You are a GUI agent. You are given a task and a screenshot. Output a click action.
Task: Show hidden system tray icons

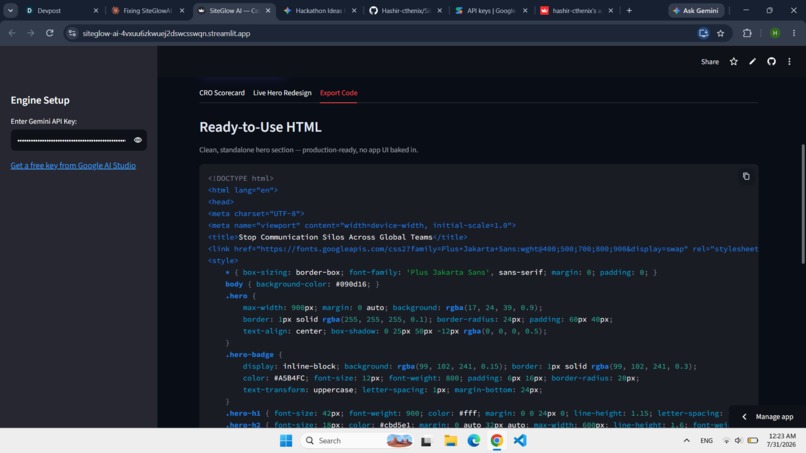686,441
